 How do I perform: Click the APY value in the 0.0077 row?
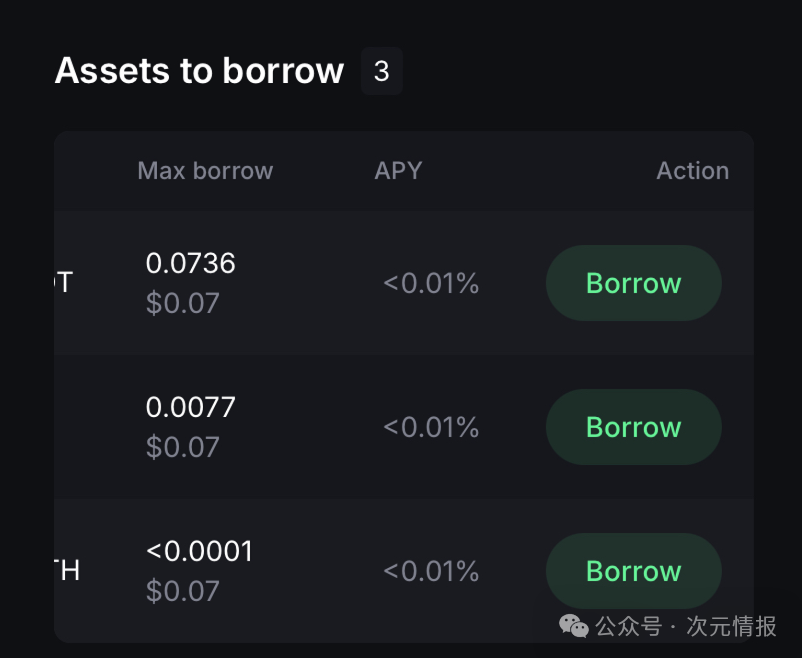coord(431,427)
